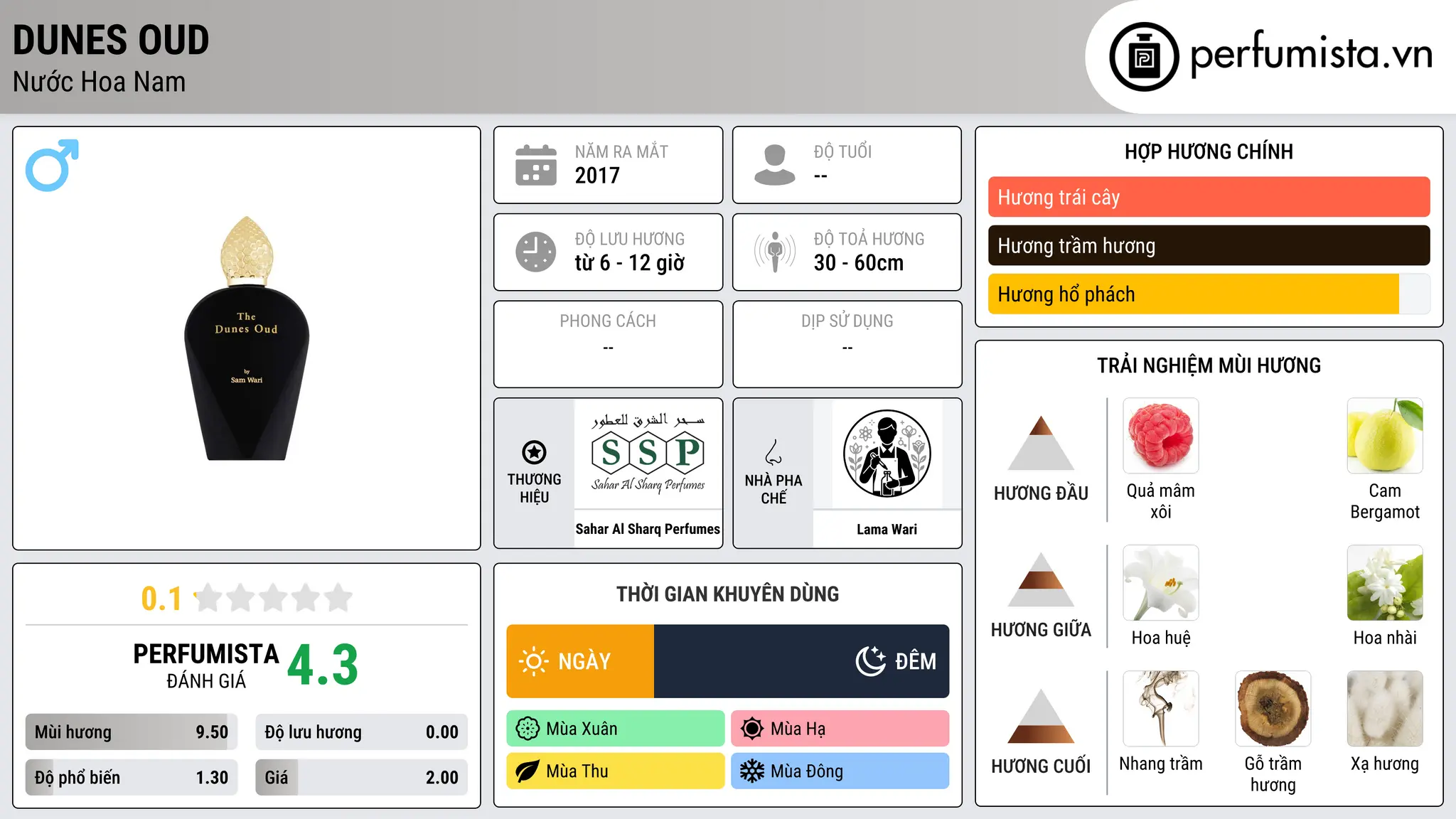Click the Trải nghiệm mùi hương heading
Image resolution: width=1456 pixels, height=819 pixels.
[1209, 365]
